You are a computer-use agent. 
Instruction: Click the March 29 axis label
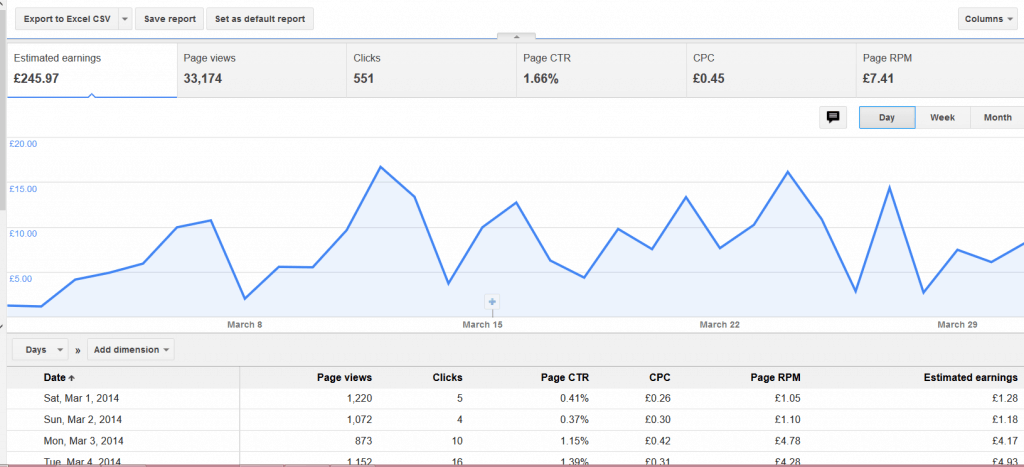pos(957,325)
